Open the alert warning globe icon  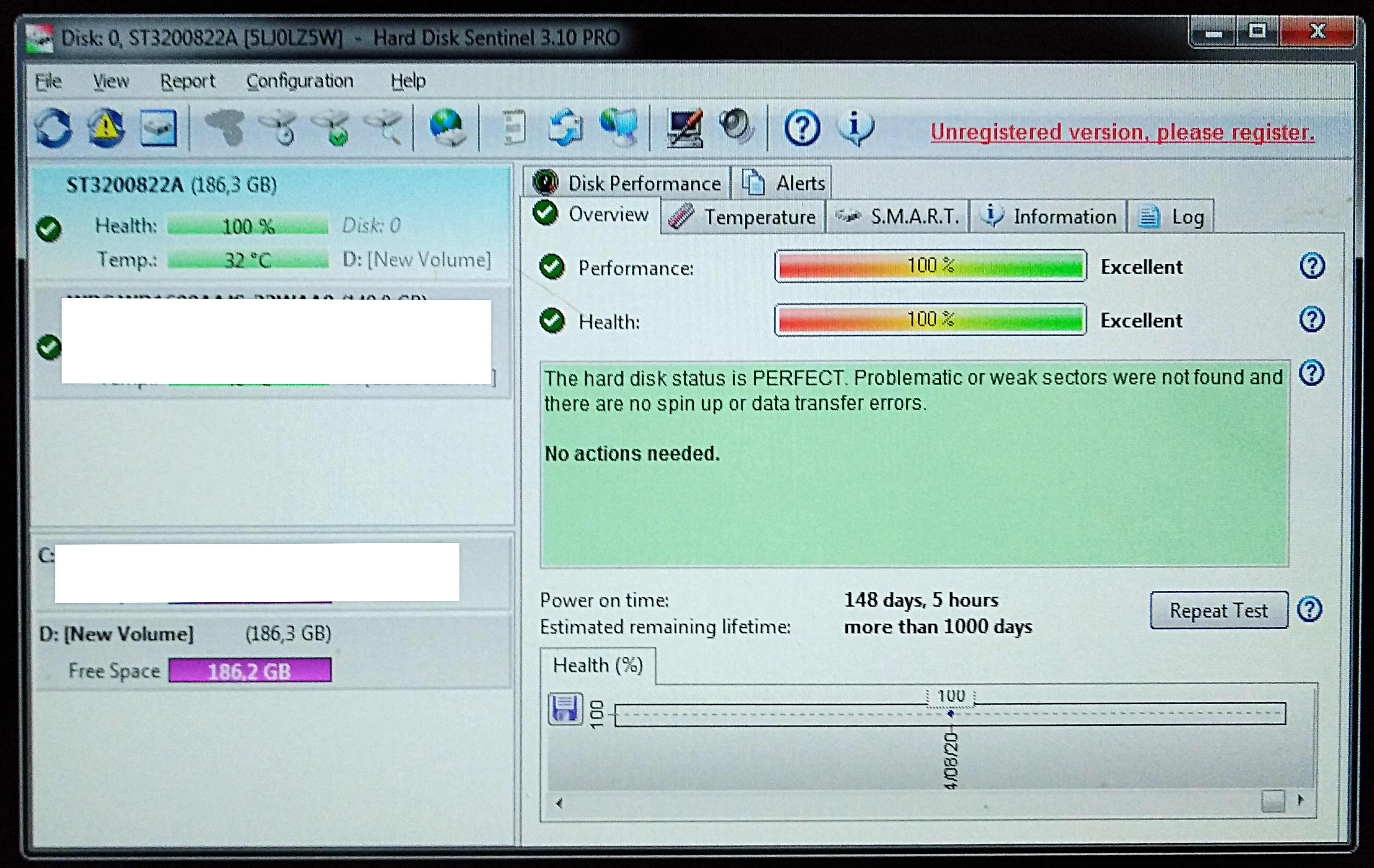point(105,128)
